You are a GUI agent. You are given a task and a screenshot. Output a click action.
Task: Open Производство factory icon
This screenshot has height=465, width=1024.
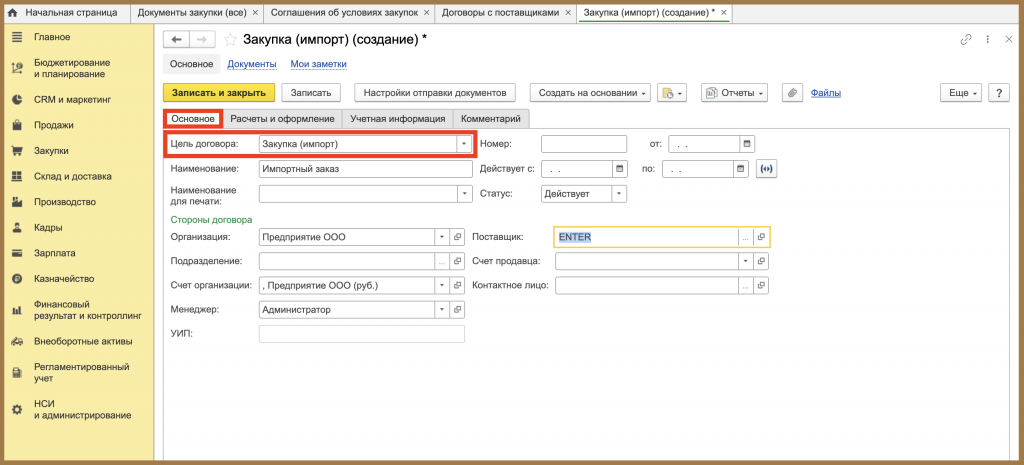tap(18, 202)
